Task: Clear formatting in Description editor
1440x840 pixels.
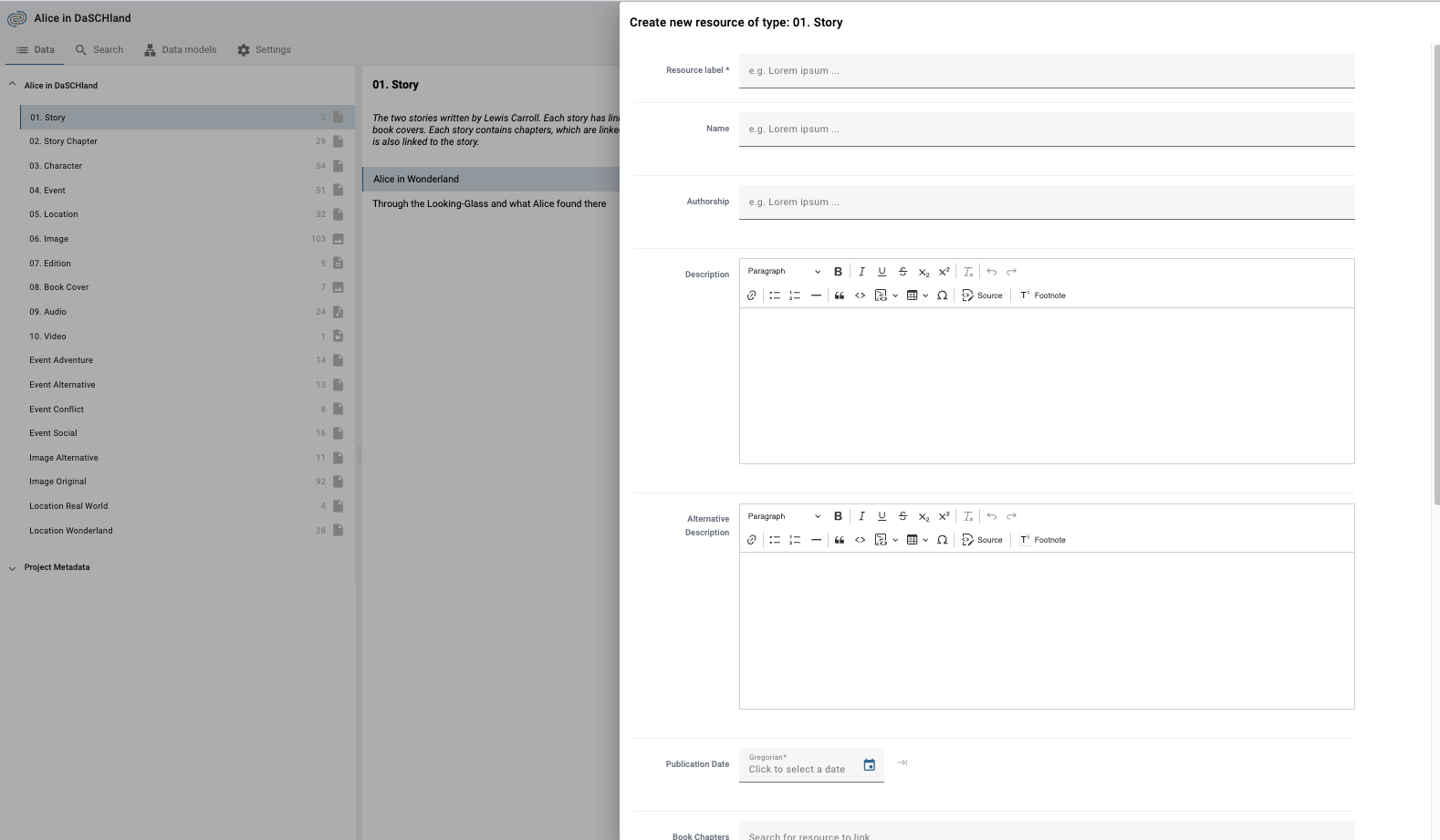Action: [967, 272]
